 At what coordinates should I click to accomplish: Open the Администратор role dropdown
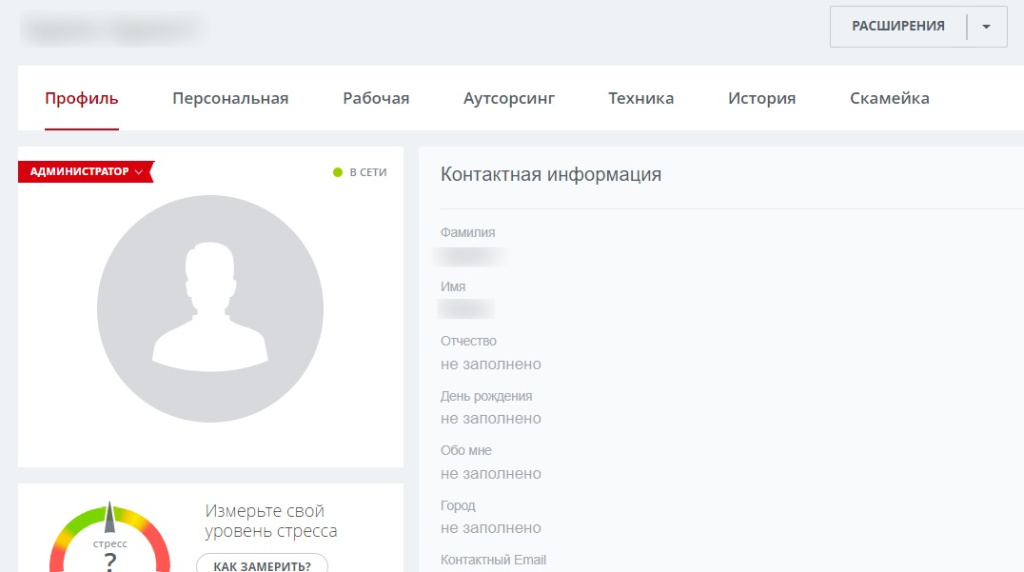pos(86,172)
